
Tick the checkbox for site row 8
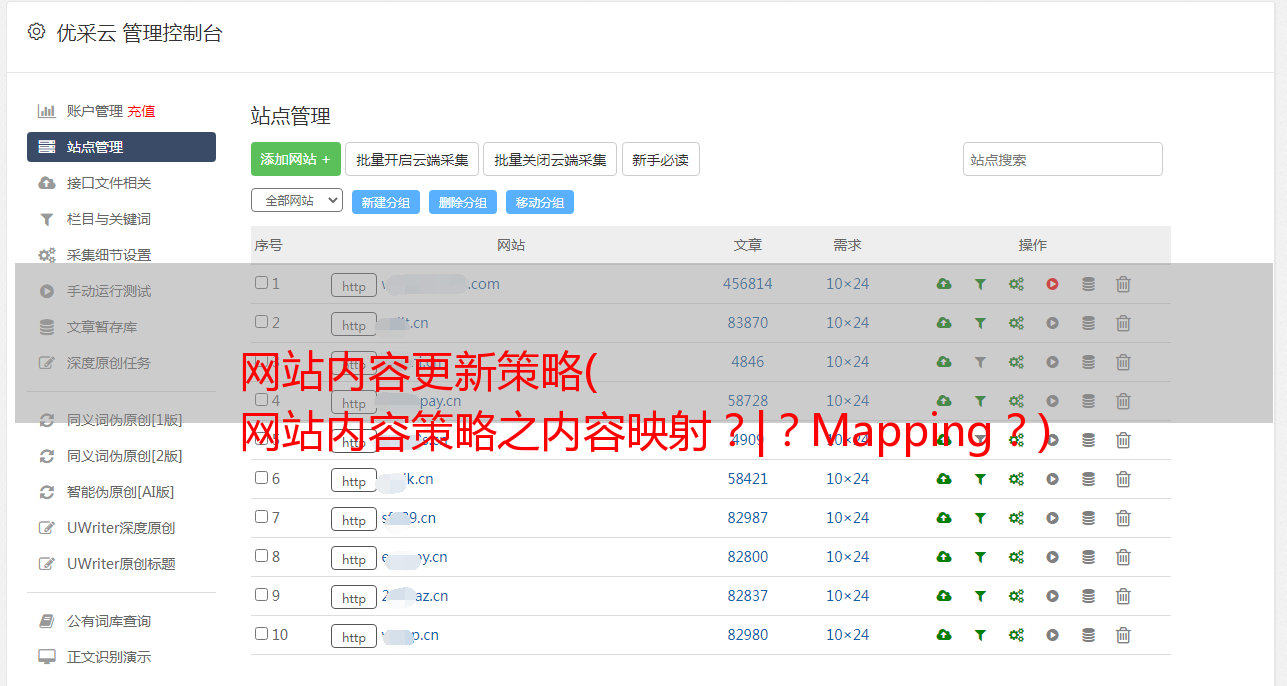pos(261,556)
